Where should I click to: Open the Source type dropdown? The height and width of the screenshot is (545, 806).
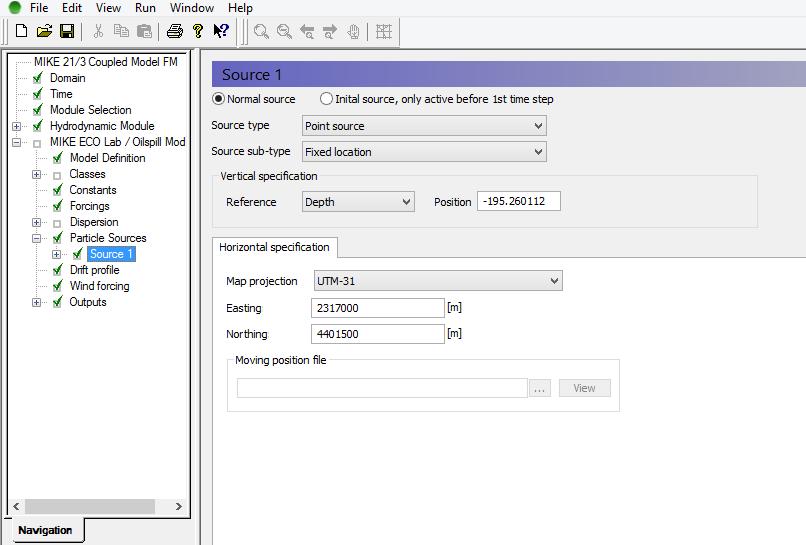coord(424,126)
